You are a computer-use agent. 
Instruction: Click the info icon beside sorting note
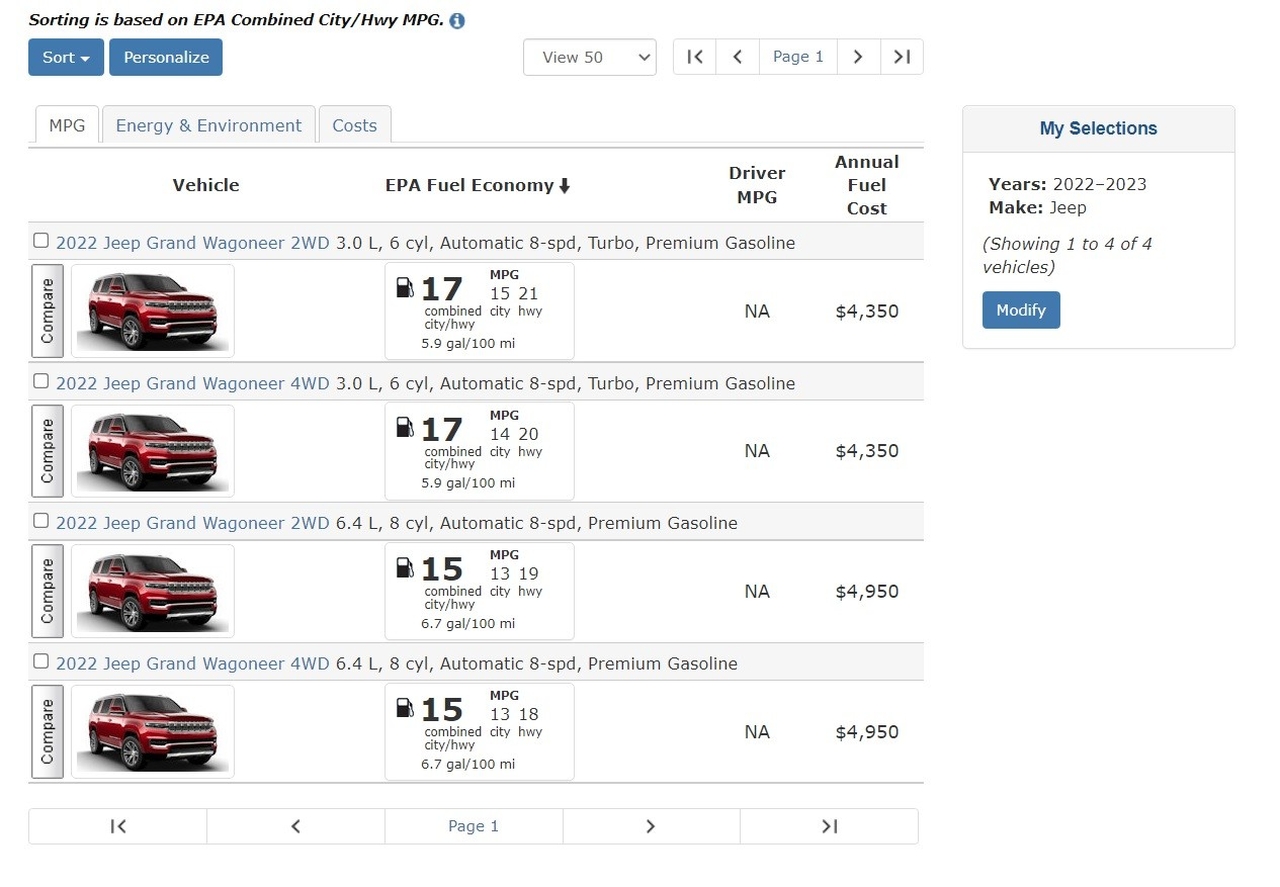457,20
